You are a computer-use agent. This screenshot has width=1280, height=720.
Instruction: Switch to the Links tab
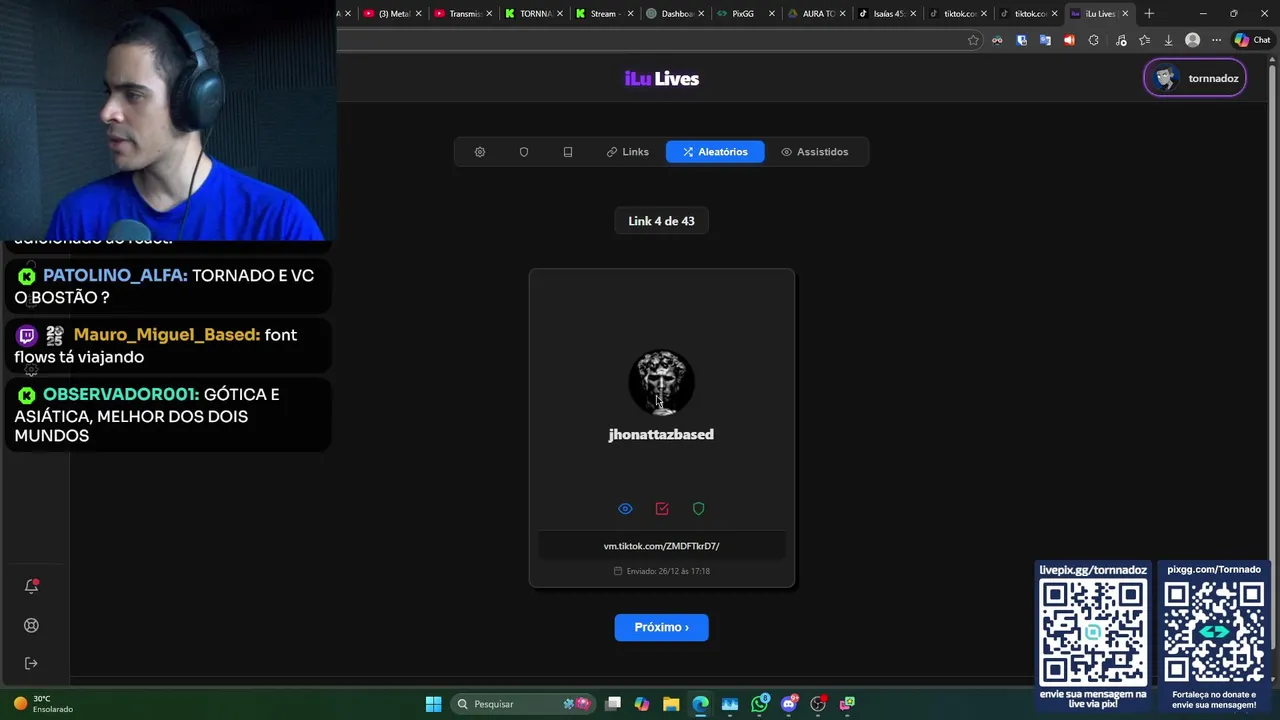pos(628,152)
